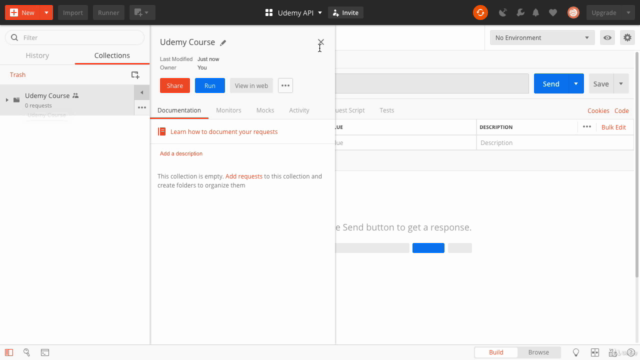Screen dimensions: 640x360
Task: Click the Share button
Action: click(175, 86)
